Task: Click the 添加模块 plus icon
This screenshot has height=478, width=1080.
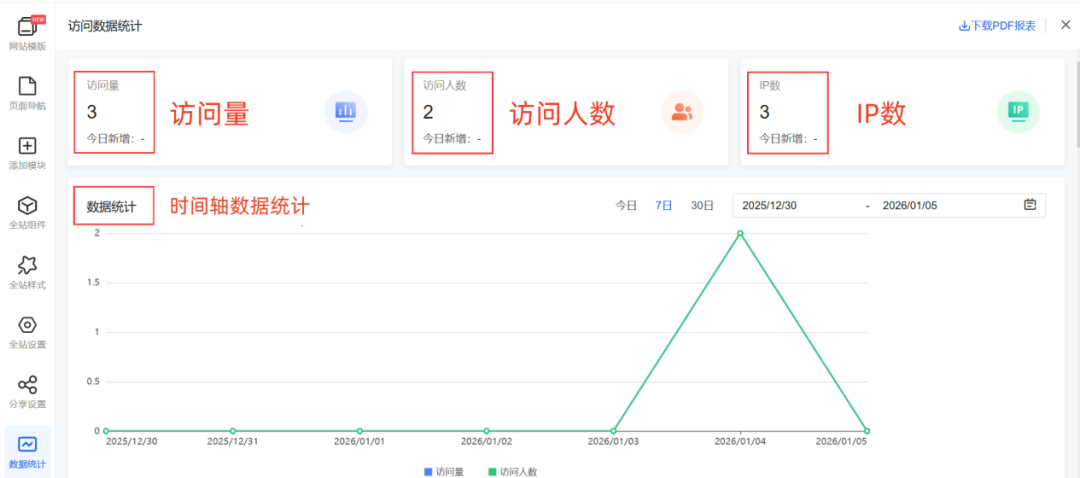Action: tap(27, 146)
